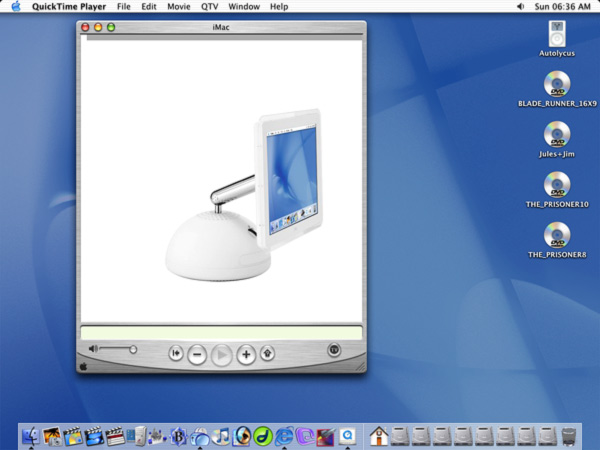Open the QuickTime TV channels button
Screen dimensions: 600x450
[334, 350]
